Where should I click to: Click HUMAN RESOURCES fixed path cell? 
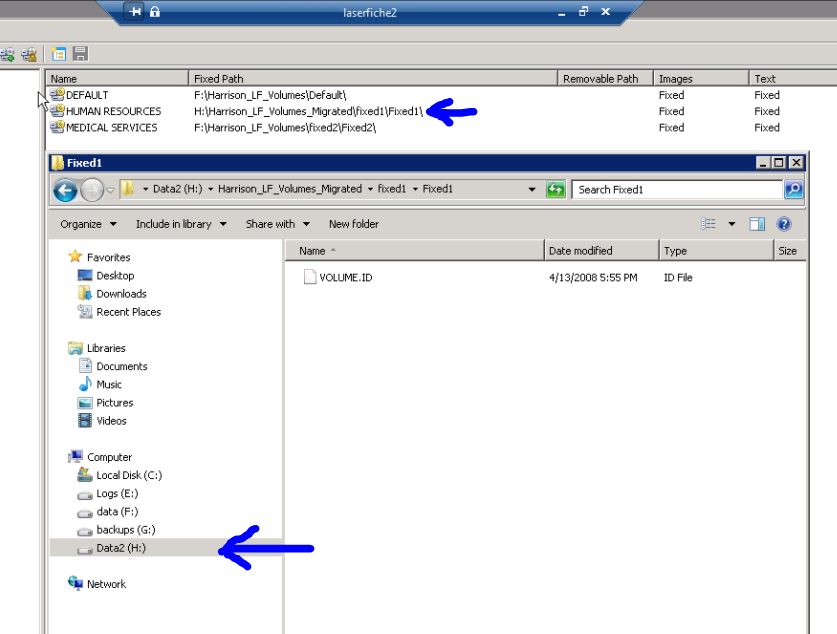[x=308, y=111]
